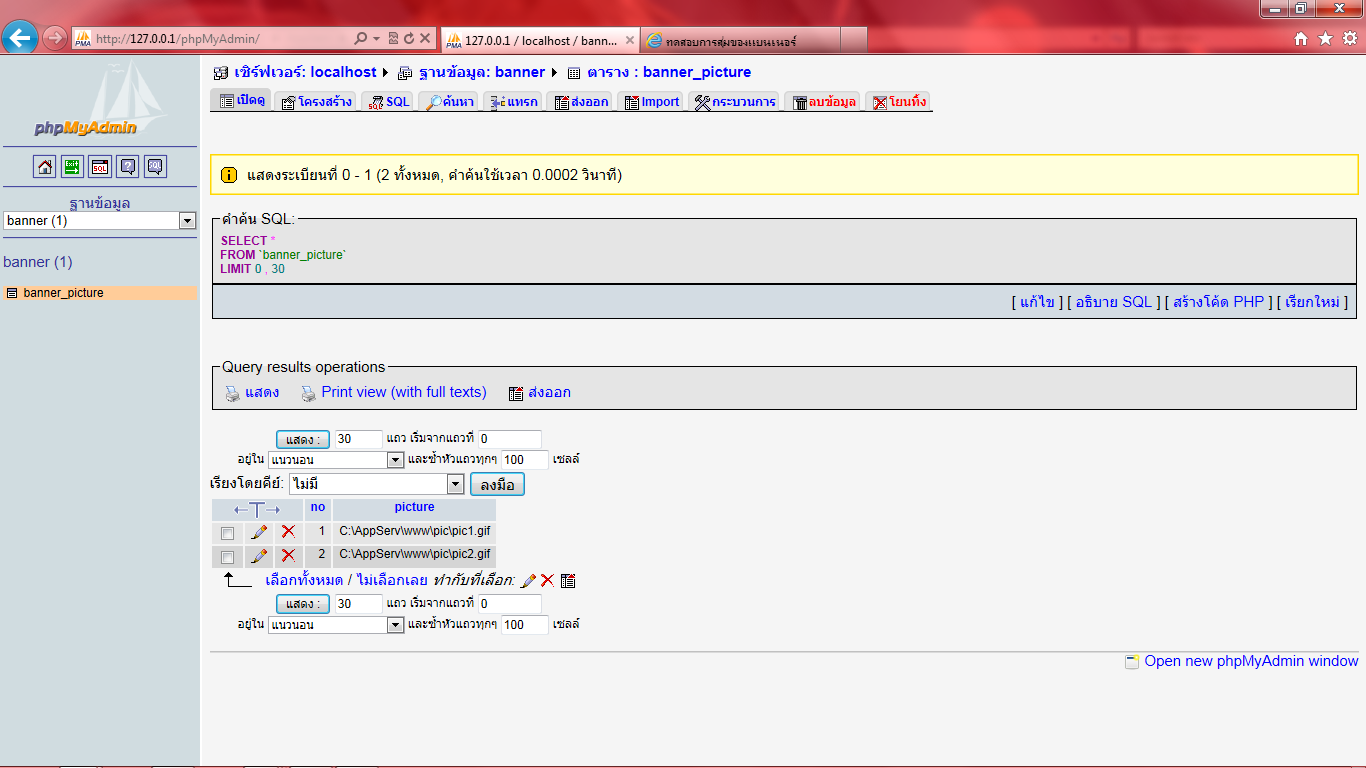Click the red X delete icon for row 1

click(x=288, y=532)
